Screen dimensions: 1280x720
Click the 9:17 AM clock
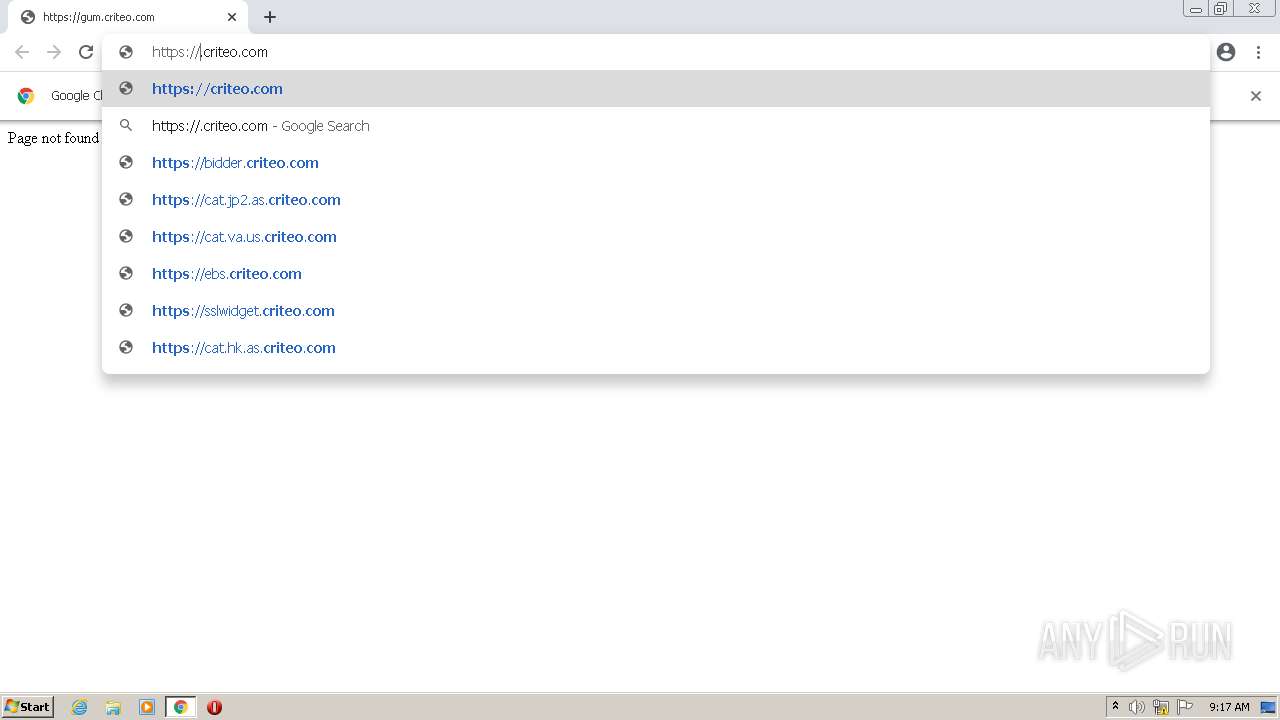pos(1229,707)
